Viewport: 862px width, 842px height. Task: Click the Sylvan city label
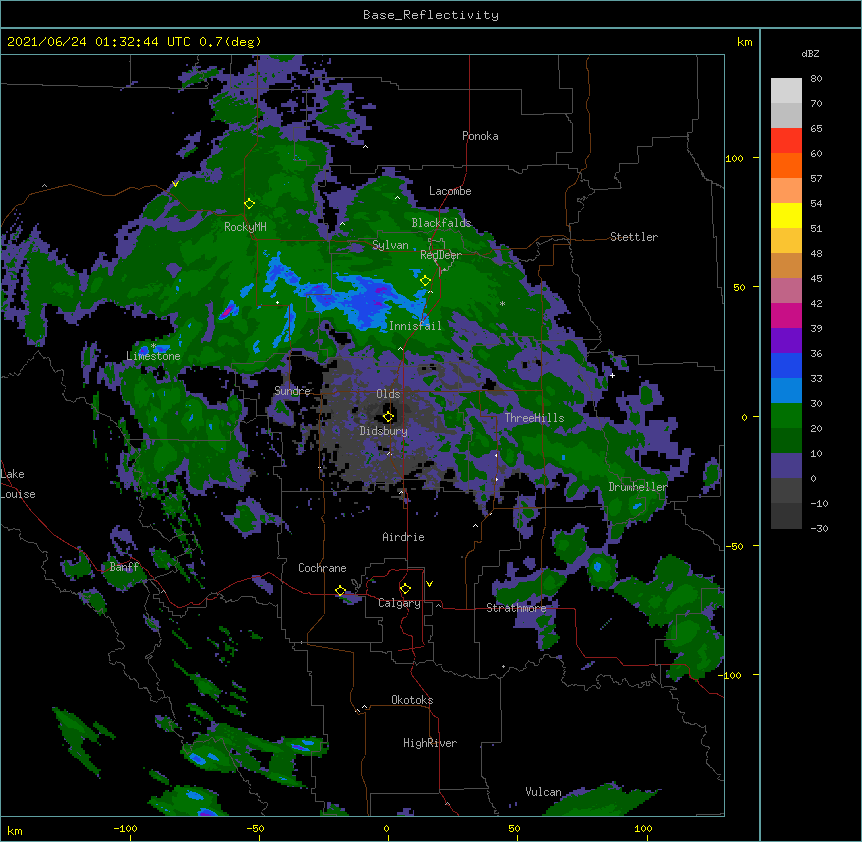pos(390,245)
